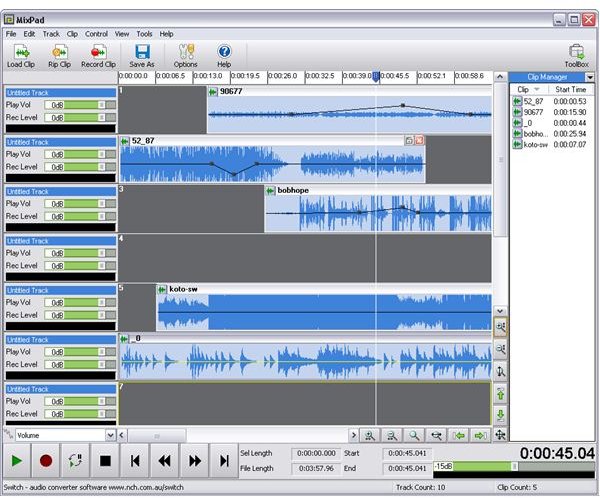Image resolution: width=600 pixels, height=498 pixels.
Task: Click the horizontal timeline scrollbar thumb
Action: click(157, 435)
